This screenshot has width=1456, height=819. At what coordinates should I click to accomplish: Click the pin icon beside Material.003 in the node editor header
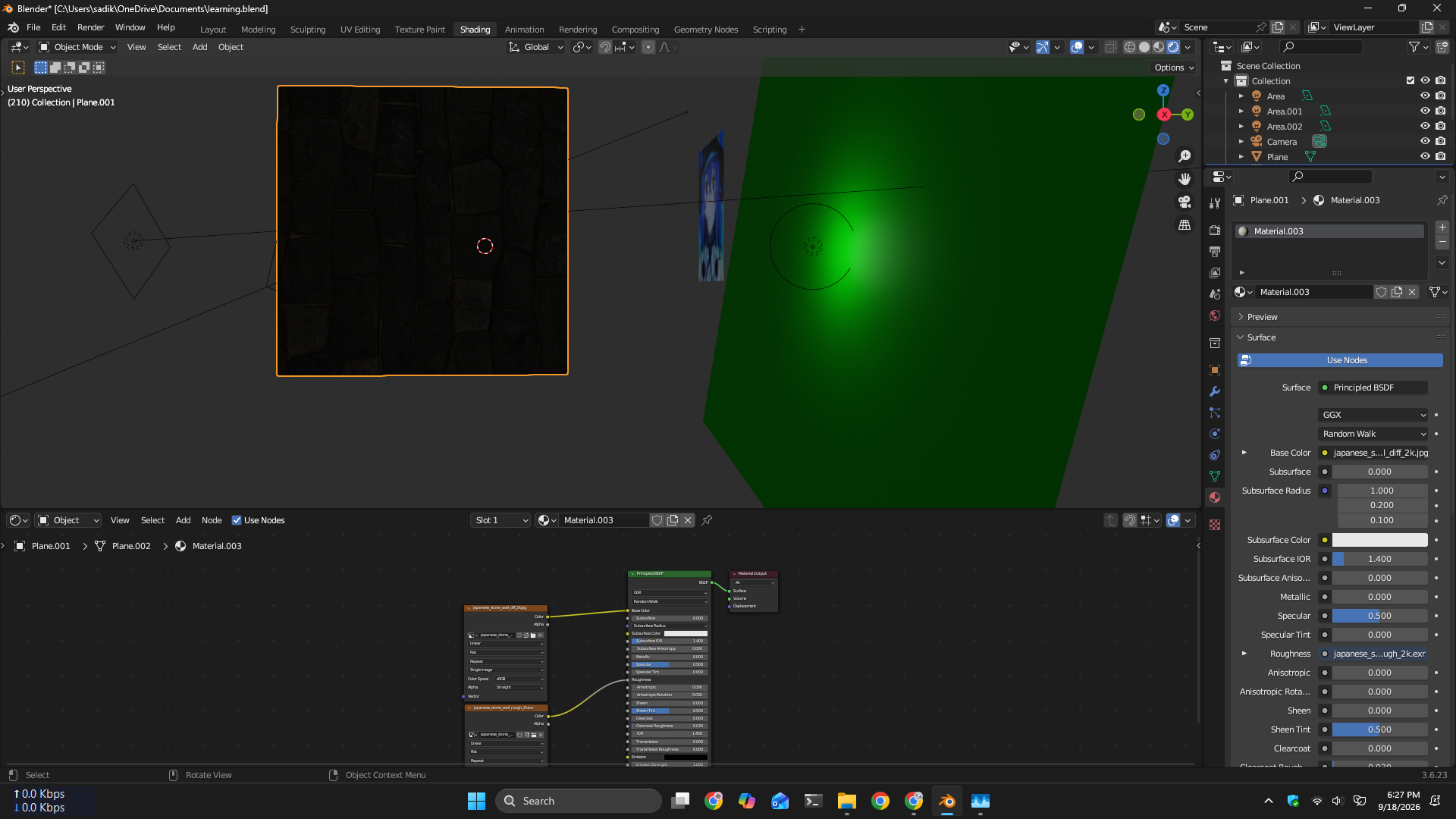707,520
